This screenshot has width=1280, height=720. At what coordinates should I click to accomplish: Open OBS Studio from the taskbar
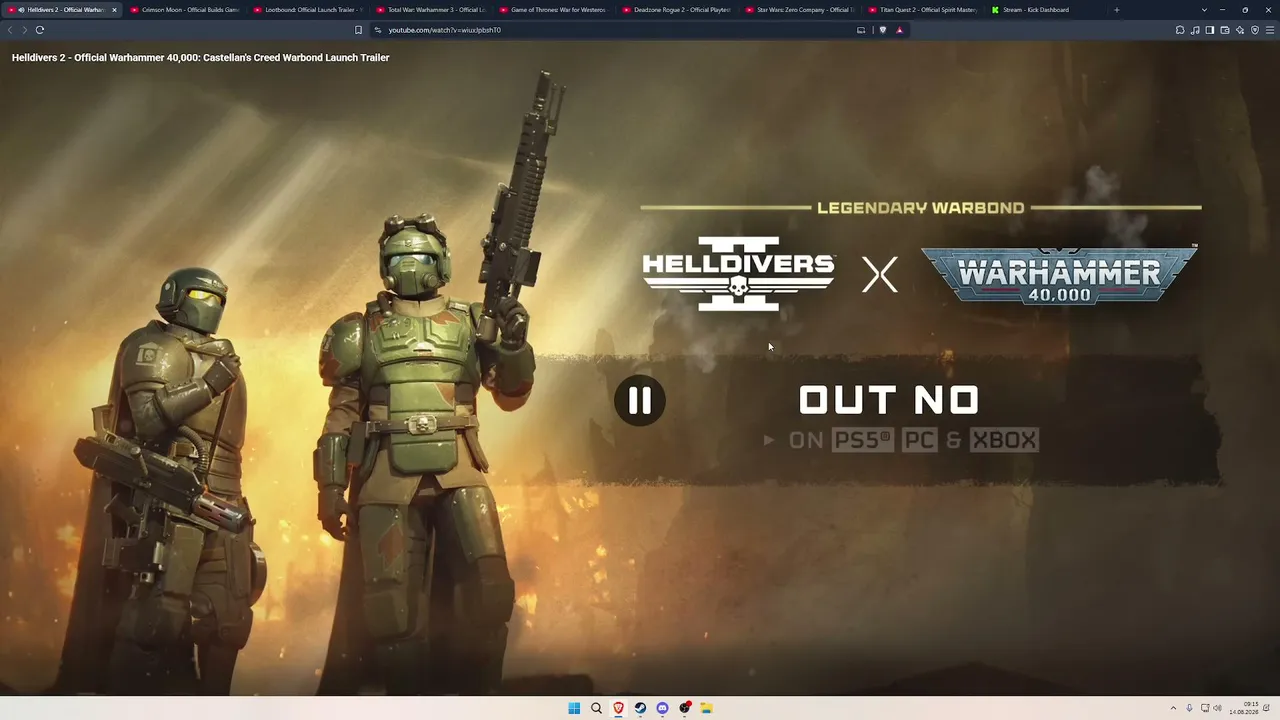point(684,708)
